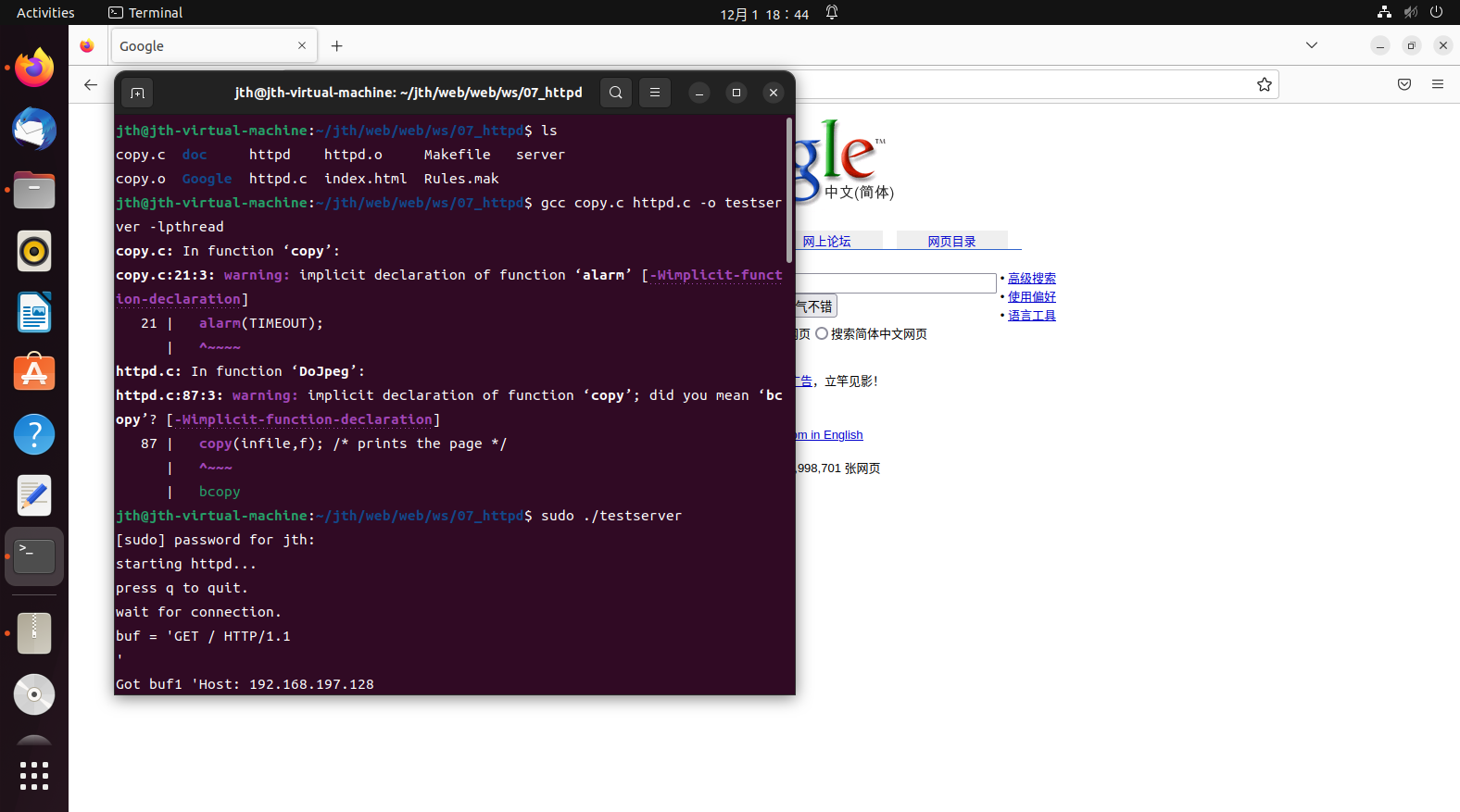Image resolution: width=1460 pixels, height=812 pixels.
Task: Open the 网页目录 tab on Google page
Action: 951,241
